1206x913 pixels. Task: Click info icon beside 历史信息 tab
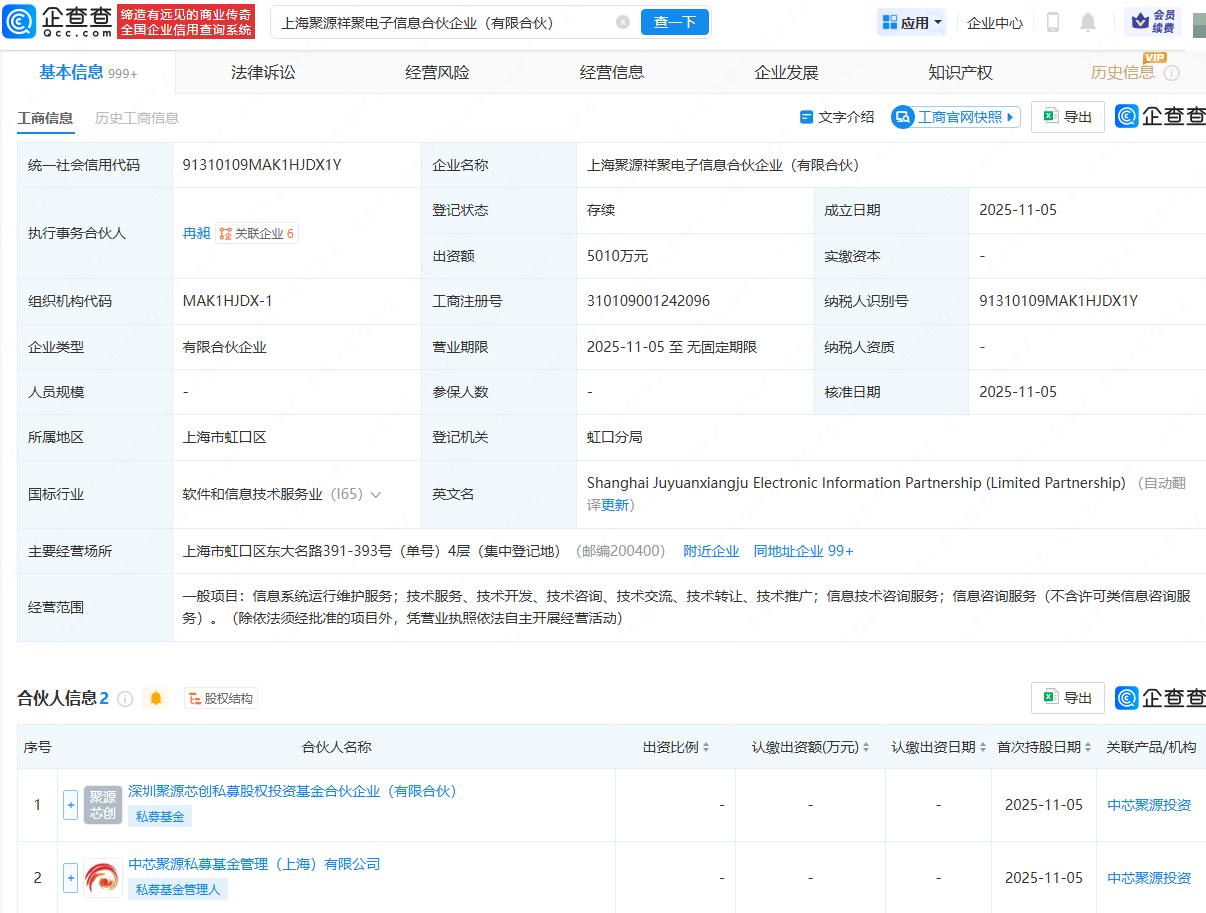pos(1172,73)
